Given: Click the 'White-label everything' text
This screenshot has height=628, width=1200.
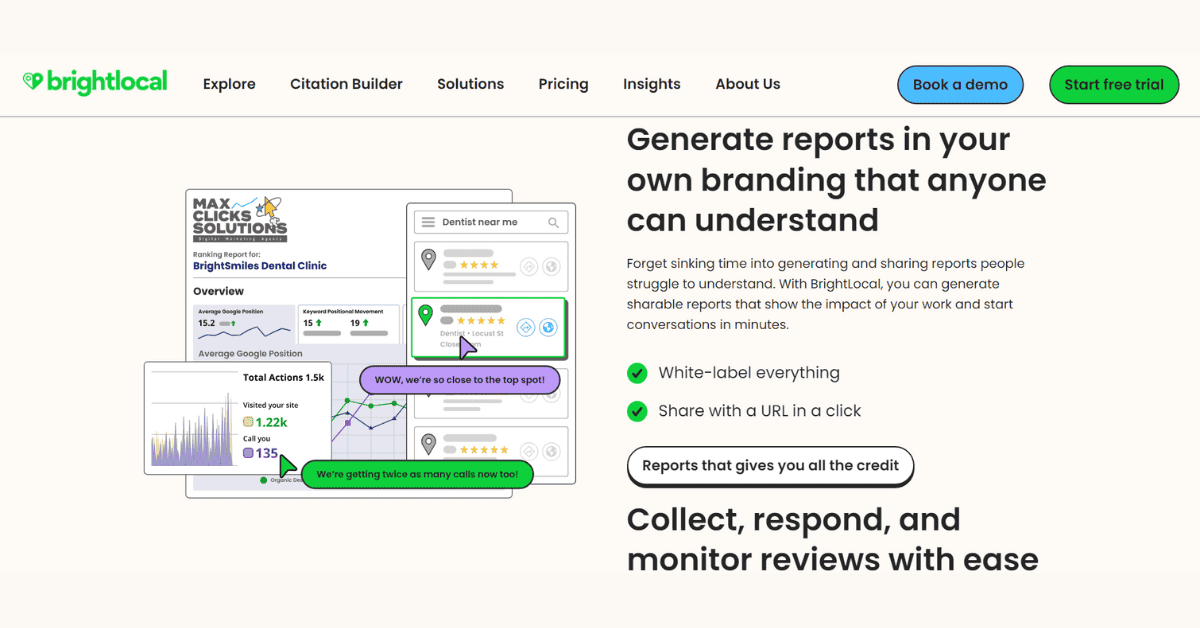Looking at the screenshot, I should (x=749, y=373).
